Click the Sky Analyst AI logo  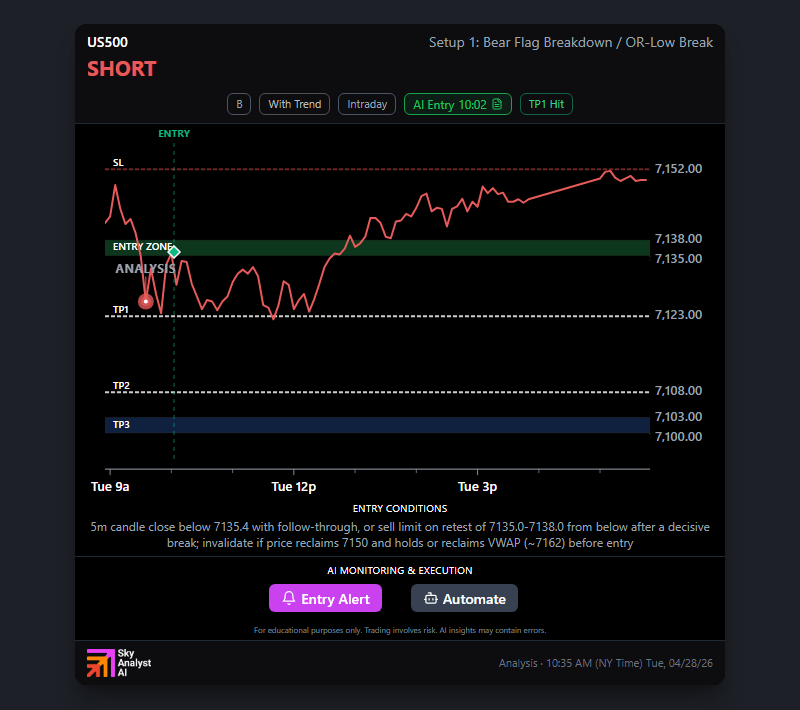(119, 663)
